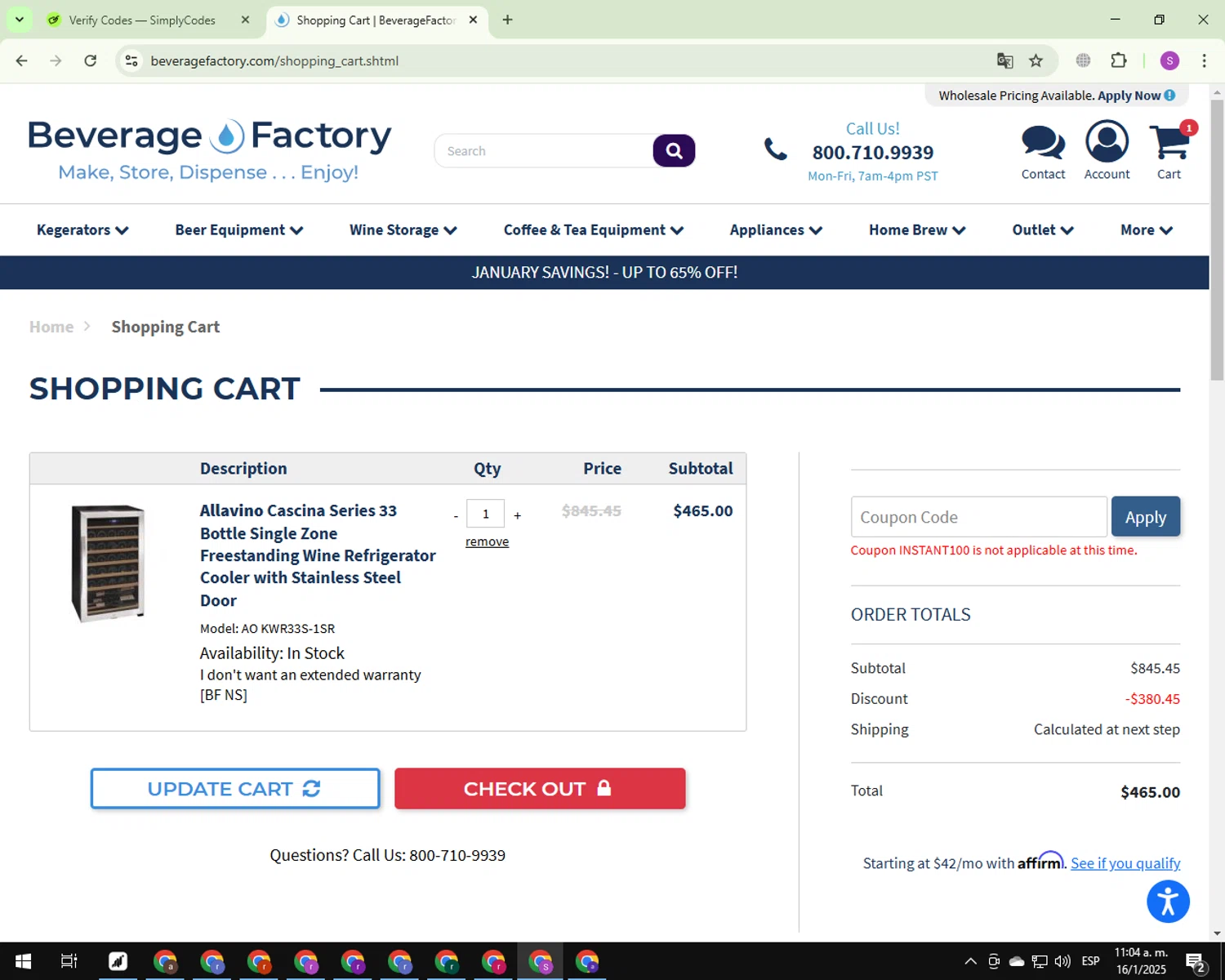Proceed with CHECK OUT button
This screenshot has height=980, width=1225.
[x=540, y=789]
